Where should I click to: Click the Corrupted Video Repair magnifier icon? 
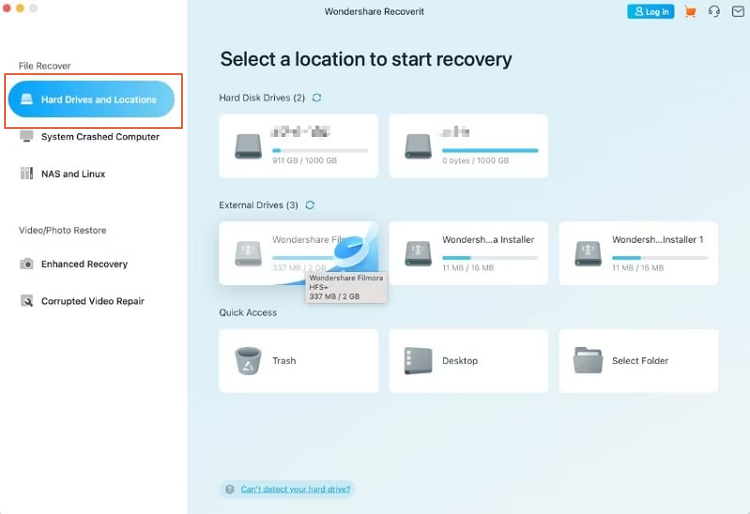(x=27, y=301)
